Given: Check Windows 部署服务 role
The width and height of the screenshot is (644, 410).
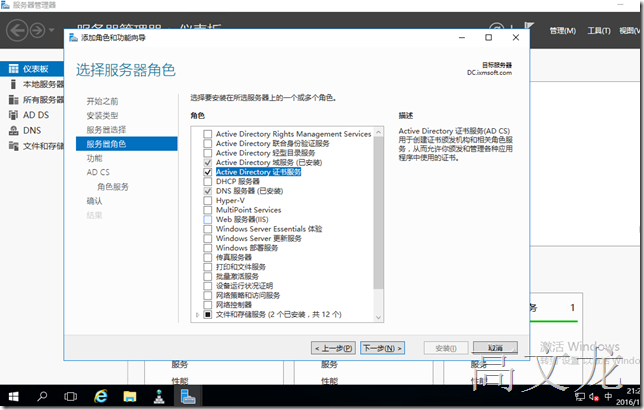Looking at the screenshot, I should [x=208, y=248].
